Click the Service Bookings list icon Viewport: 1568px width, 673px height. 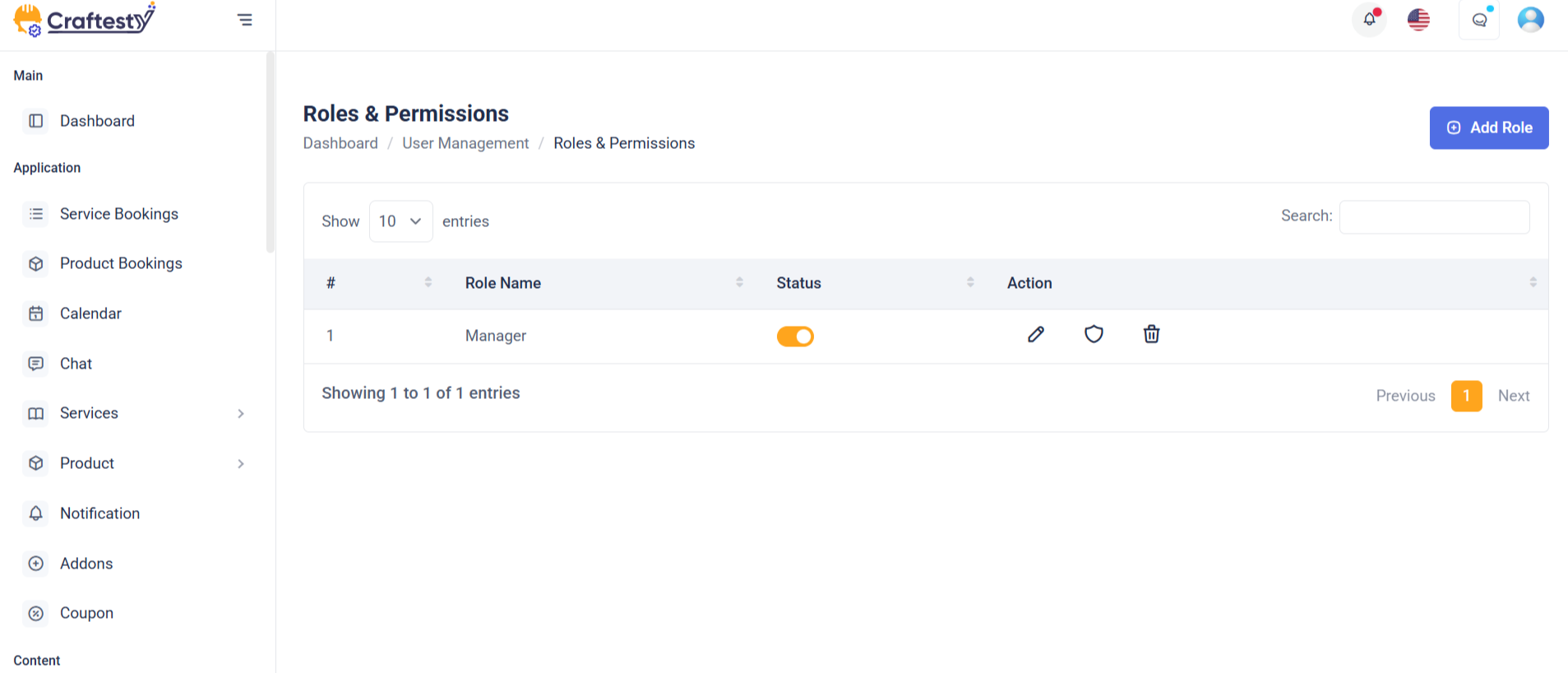(36, 214)
